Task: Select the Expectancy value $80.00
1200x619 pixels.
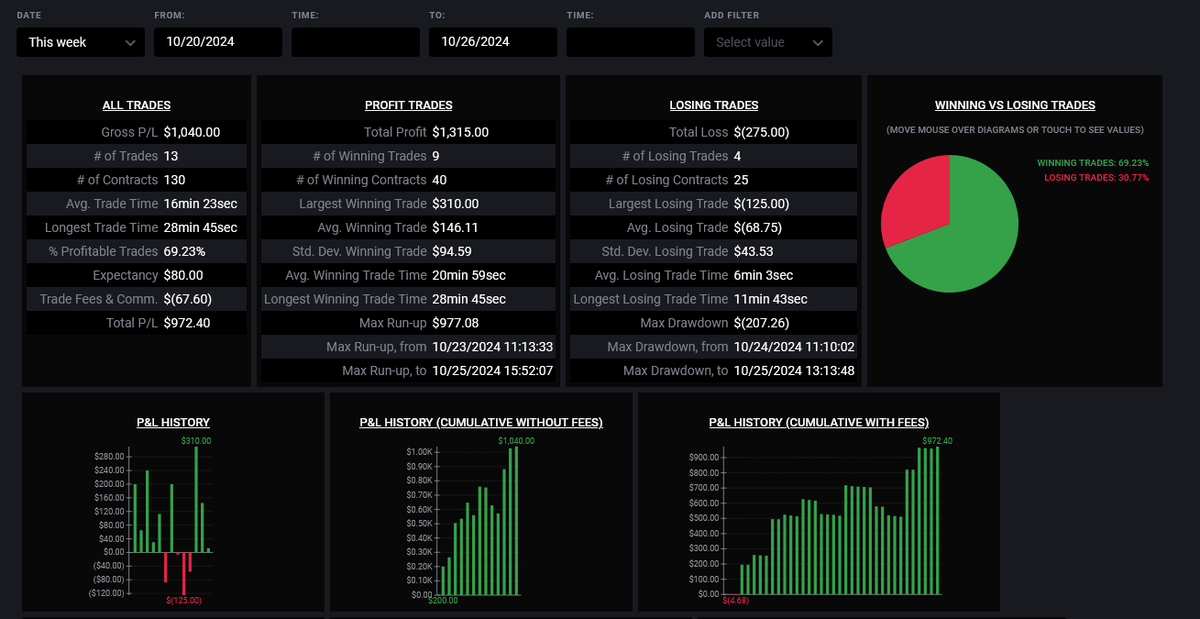Action: click(183, 275)
